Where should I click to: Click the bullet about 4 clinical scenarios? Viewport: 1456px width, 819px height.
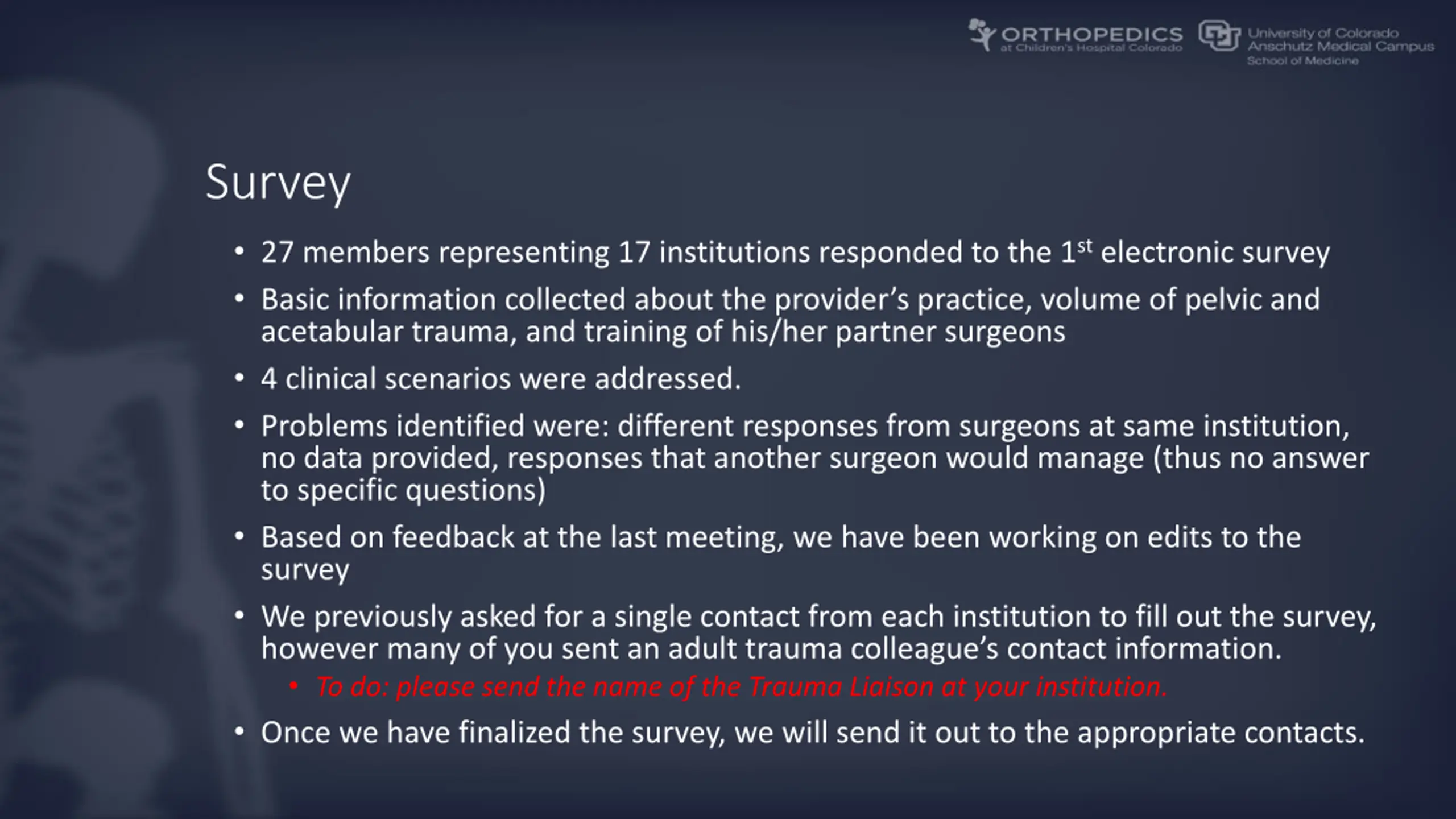(x=501, y=378)
